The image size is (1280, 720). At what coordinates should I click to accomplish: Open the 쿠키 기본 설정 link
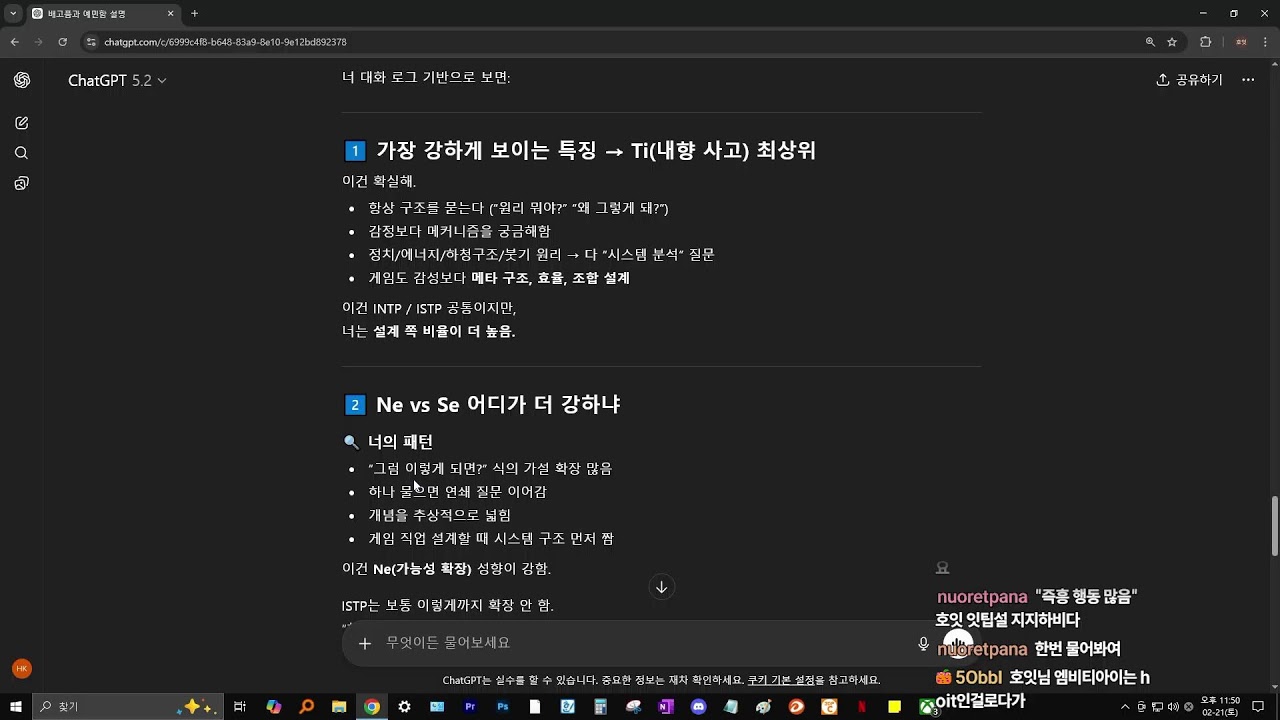pyautogui.click(x=781, y=680)
